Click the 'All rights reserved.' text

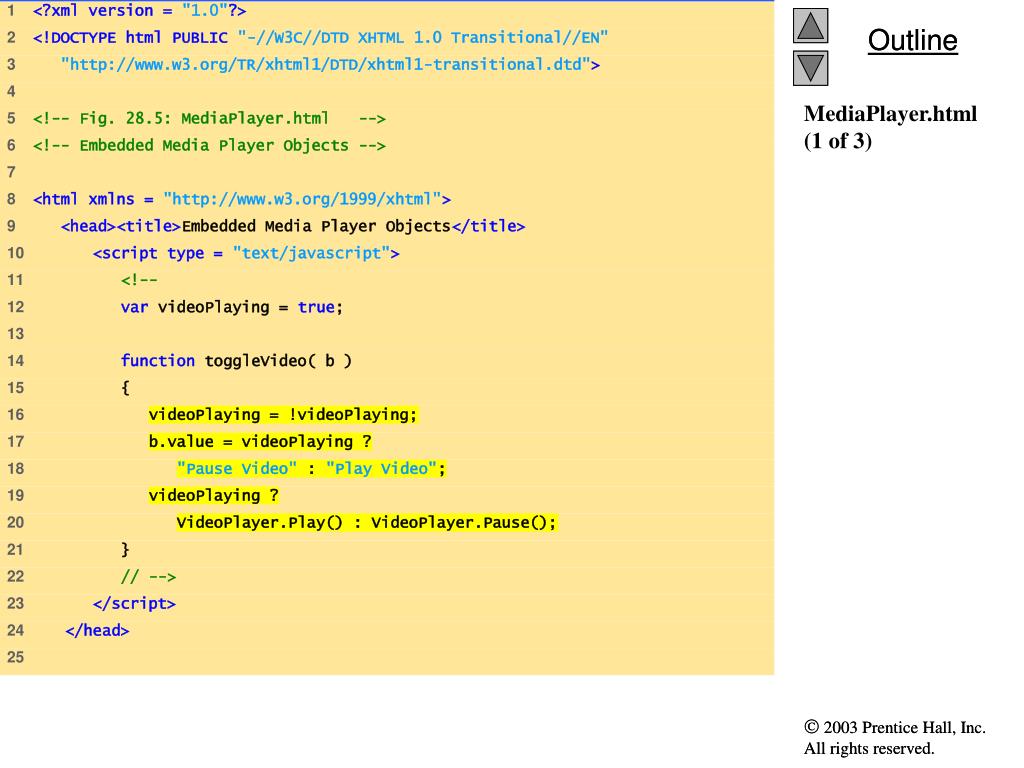click(x=869, y=748)
